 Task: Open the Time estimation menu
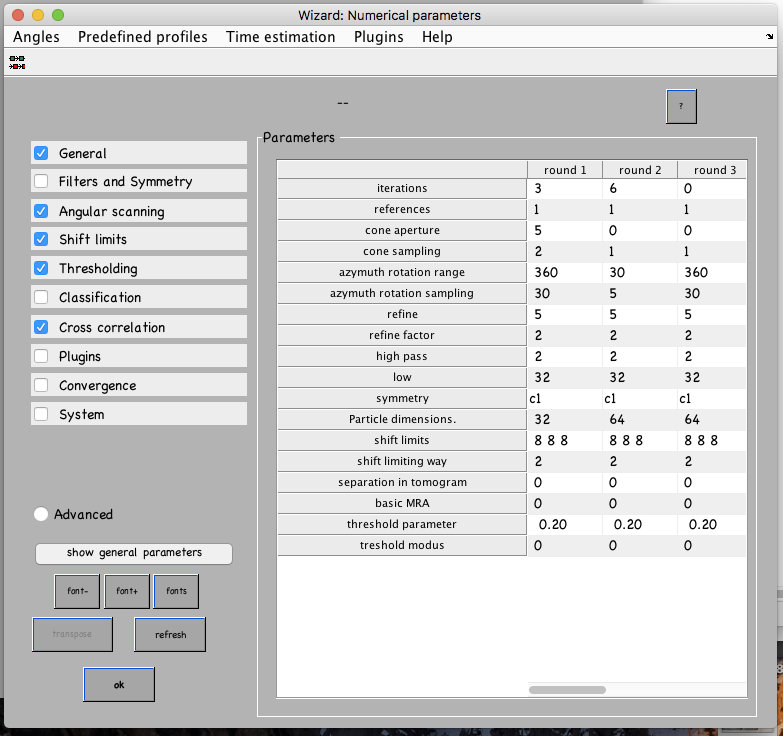coord(280,37)
